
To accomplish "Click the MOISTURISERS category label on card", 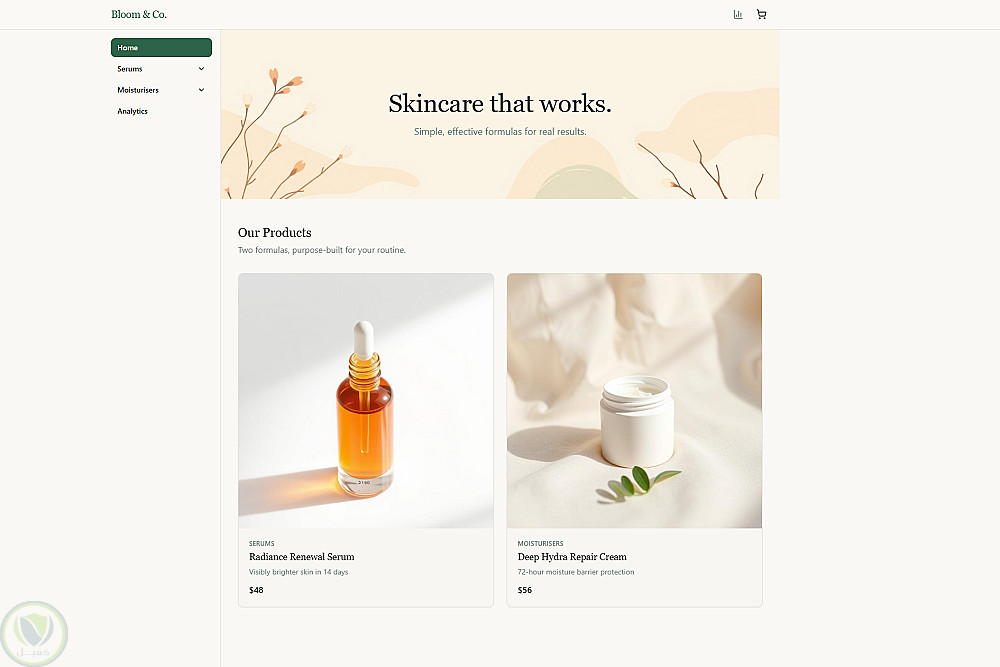I will pos(540,543).
